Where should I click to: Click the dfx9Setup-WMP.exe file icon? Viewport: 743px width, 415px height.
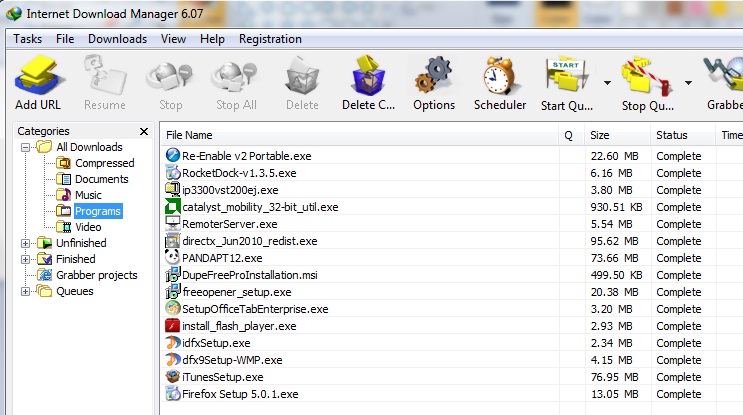[172, 359]
